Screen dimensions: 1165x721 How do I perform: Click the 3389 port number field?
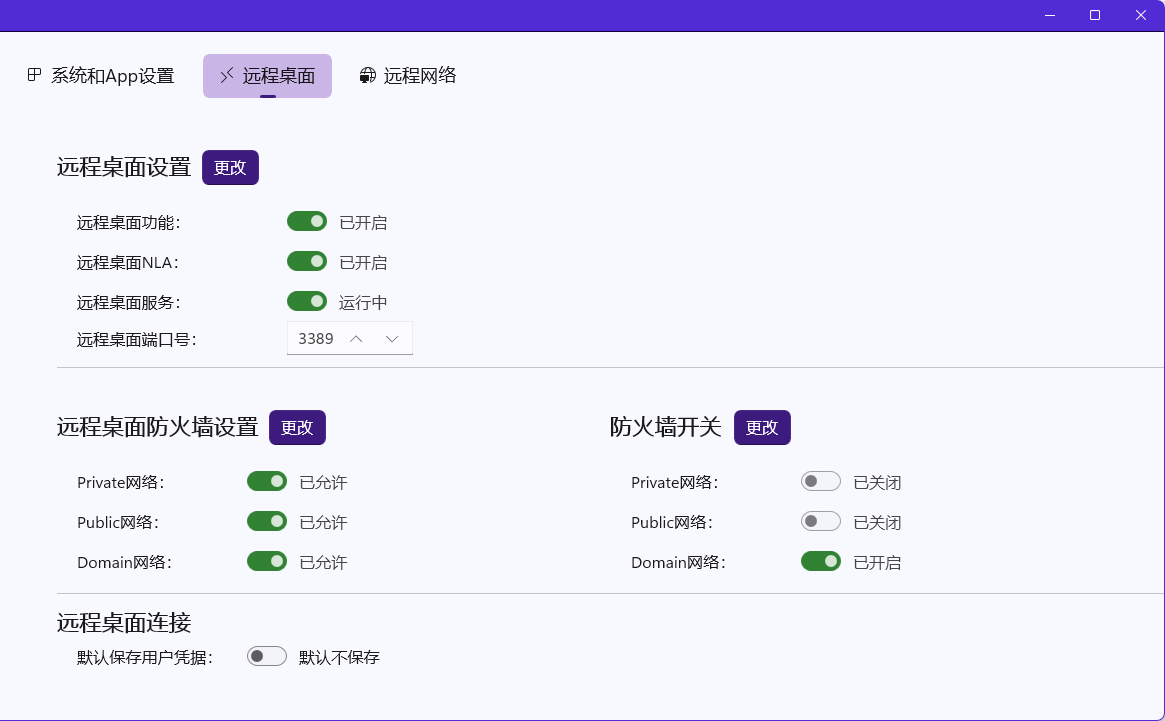pos(316,339)
